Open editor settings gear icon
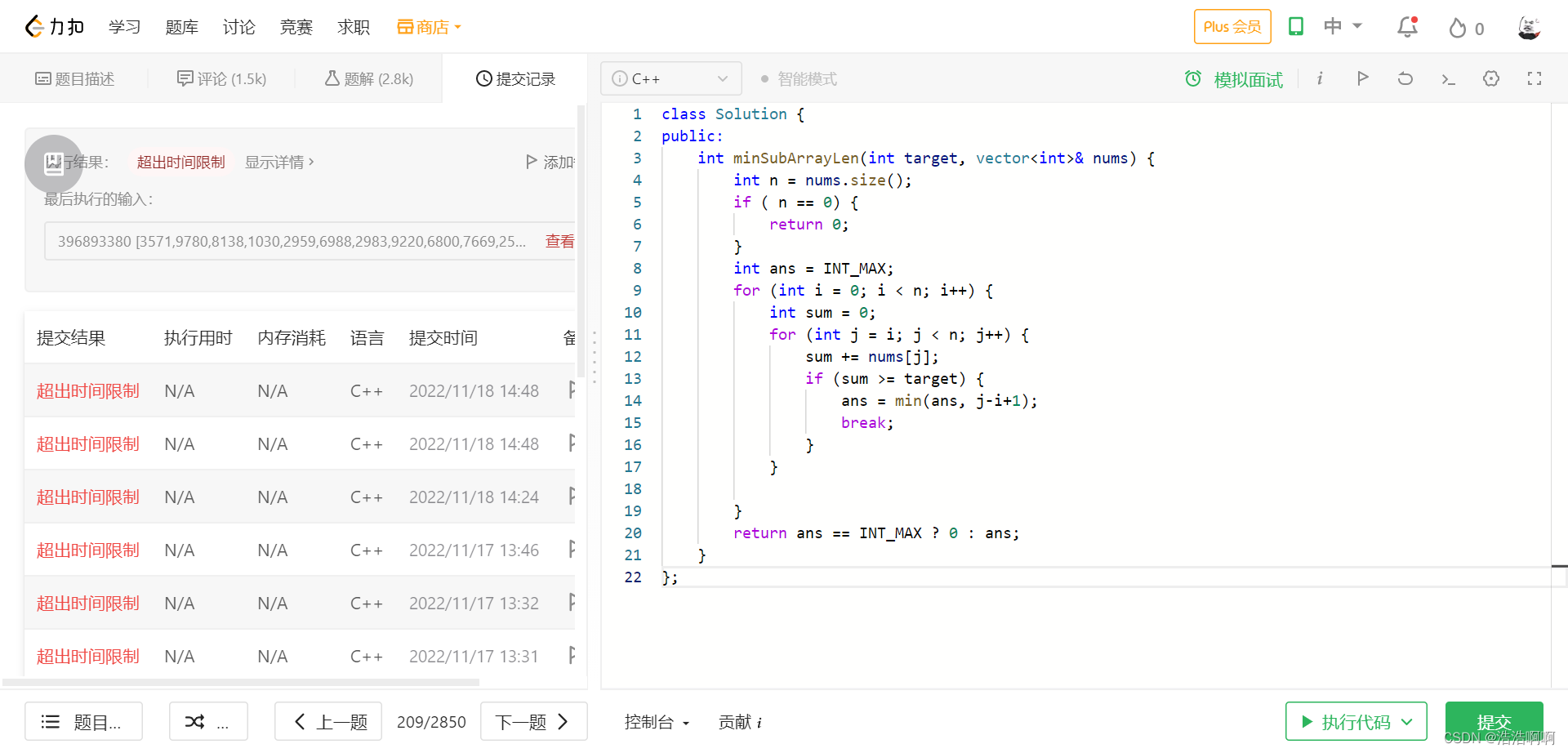The height and width of the screenshot is (753, 1568). 1491,78
